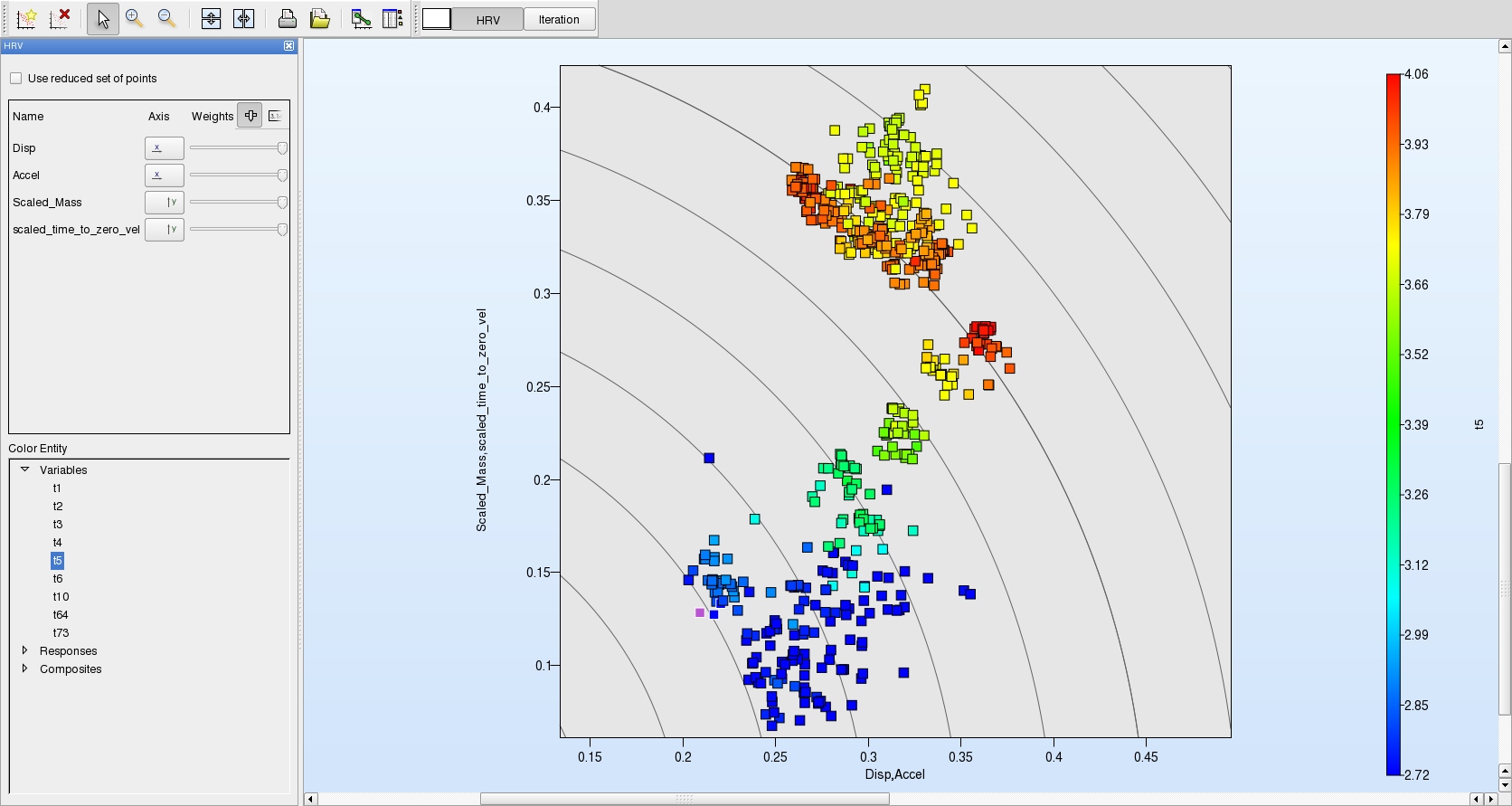Select variable t1 as color entity

56,488
